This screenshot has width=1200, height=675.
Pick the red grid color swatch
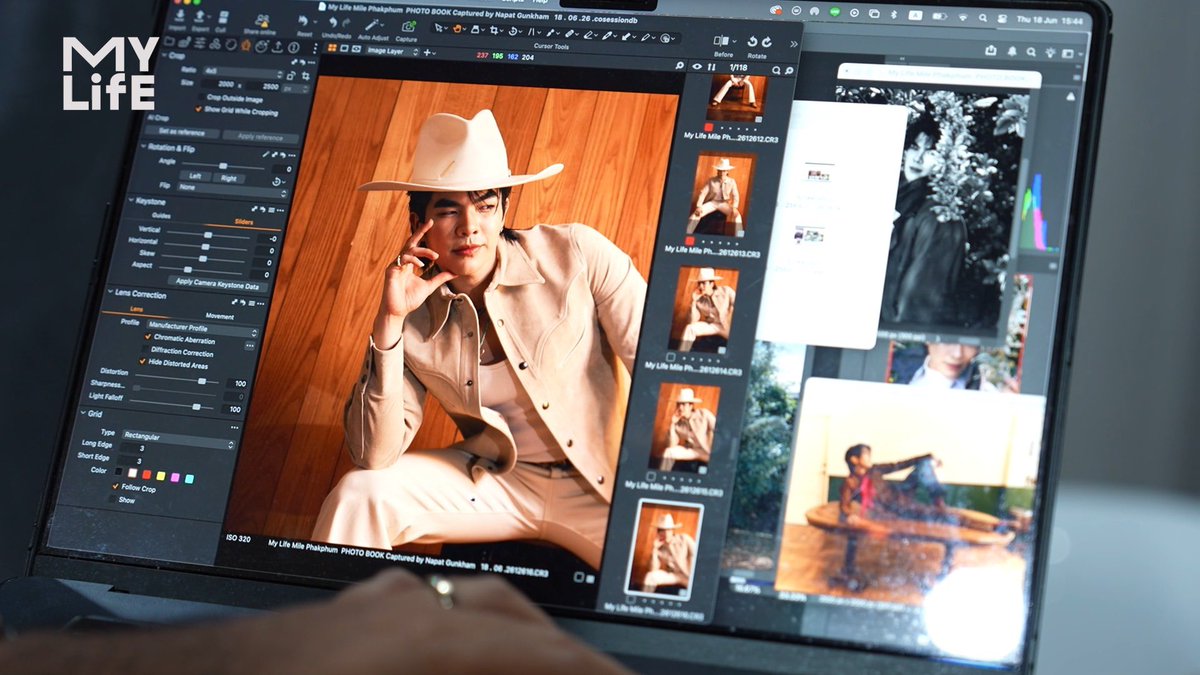[147, 474]
